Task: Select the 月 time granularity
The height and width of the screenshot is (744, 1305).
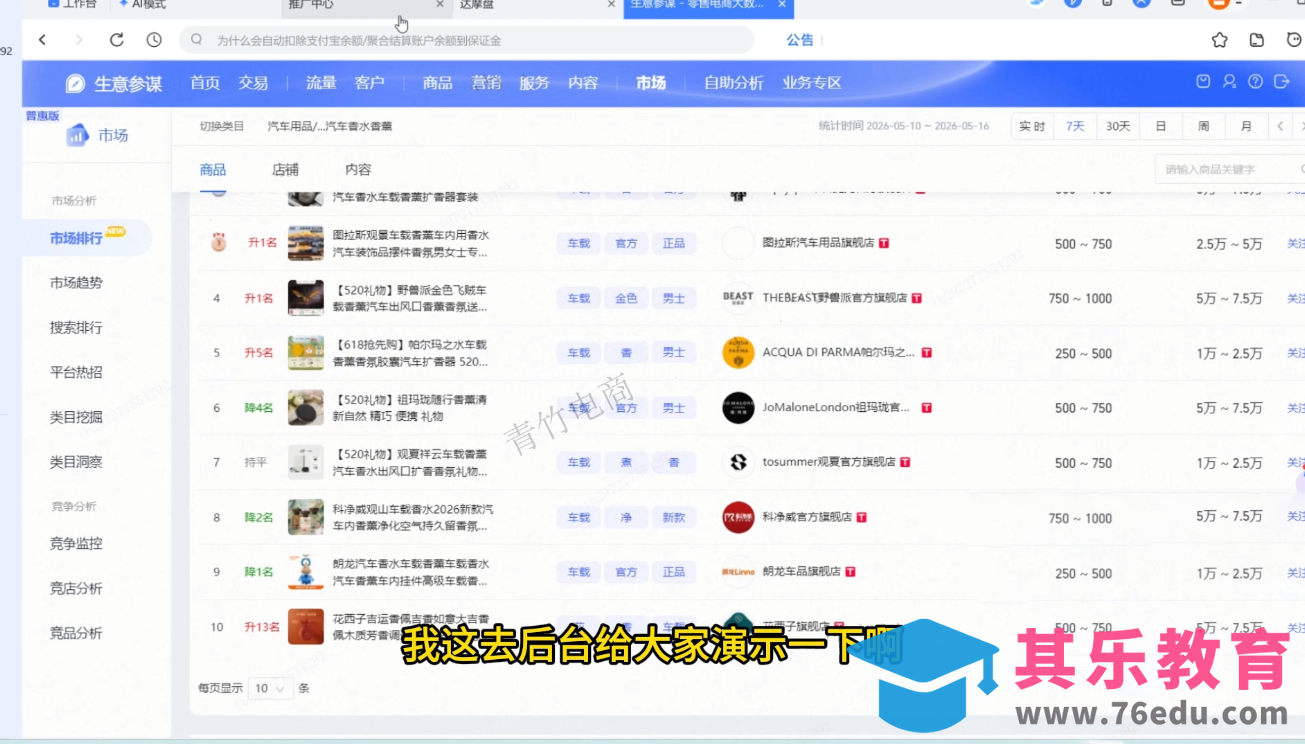Action: coord(1246,126)
